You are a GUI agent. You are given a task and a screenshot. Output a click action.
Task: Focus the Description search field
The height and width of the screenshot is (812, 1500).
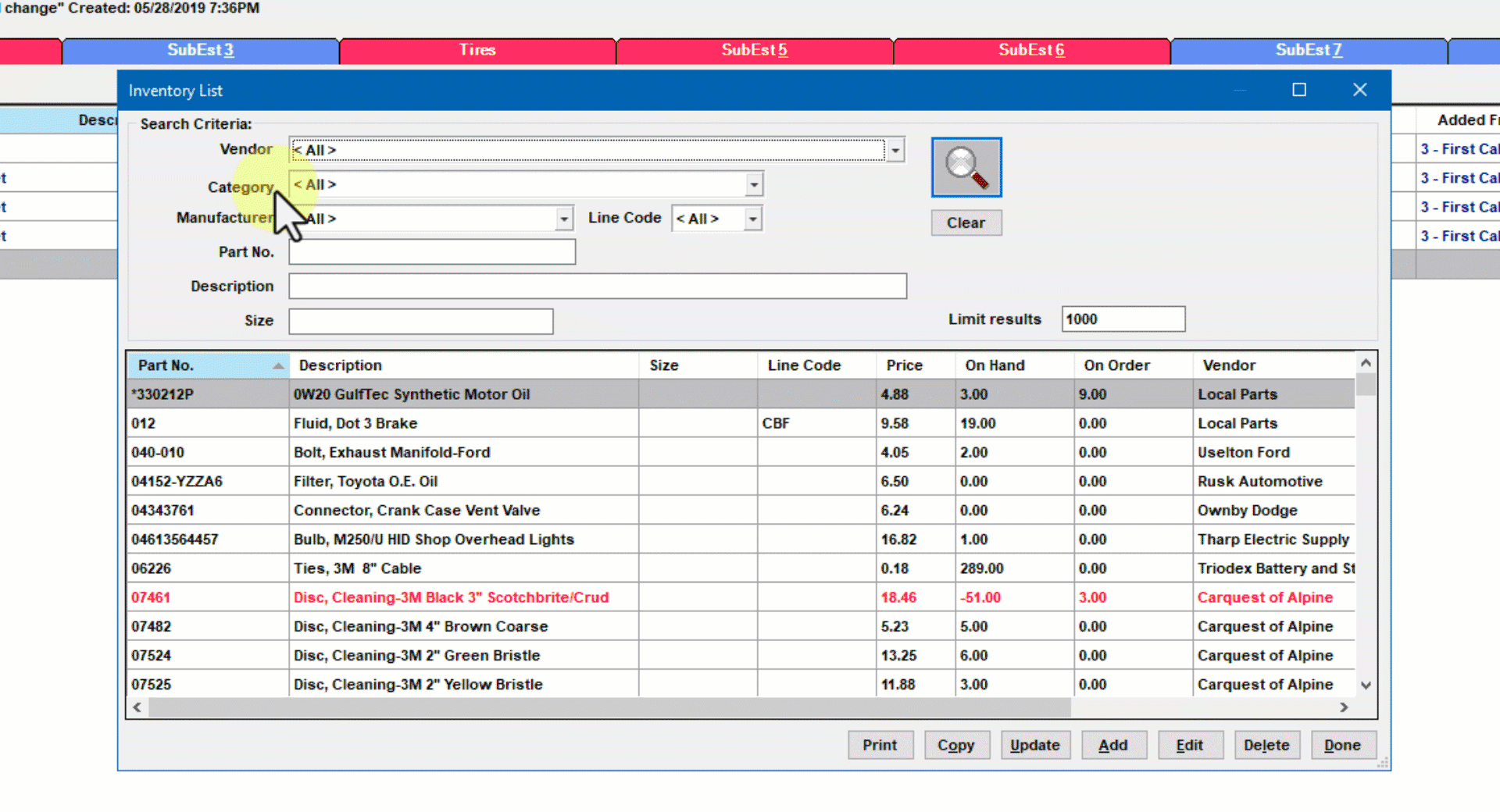pos(598,287)
